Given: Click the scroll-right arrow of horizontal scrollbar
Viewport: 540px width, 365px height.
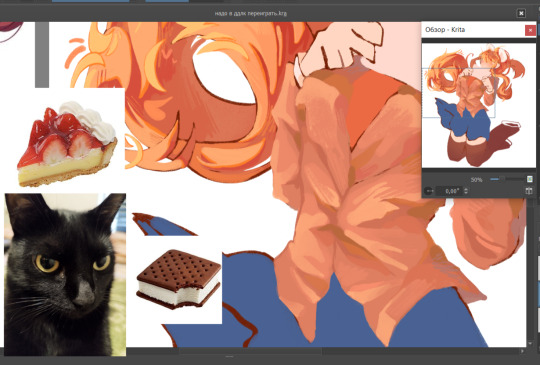Looking at the screenshot, I should [523, 351].
